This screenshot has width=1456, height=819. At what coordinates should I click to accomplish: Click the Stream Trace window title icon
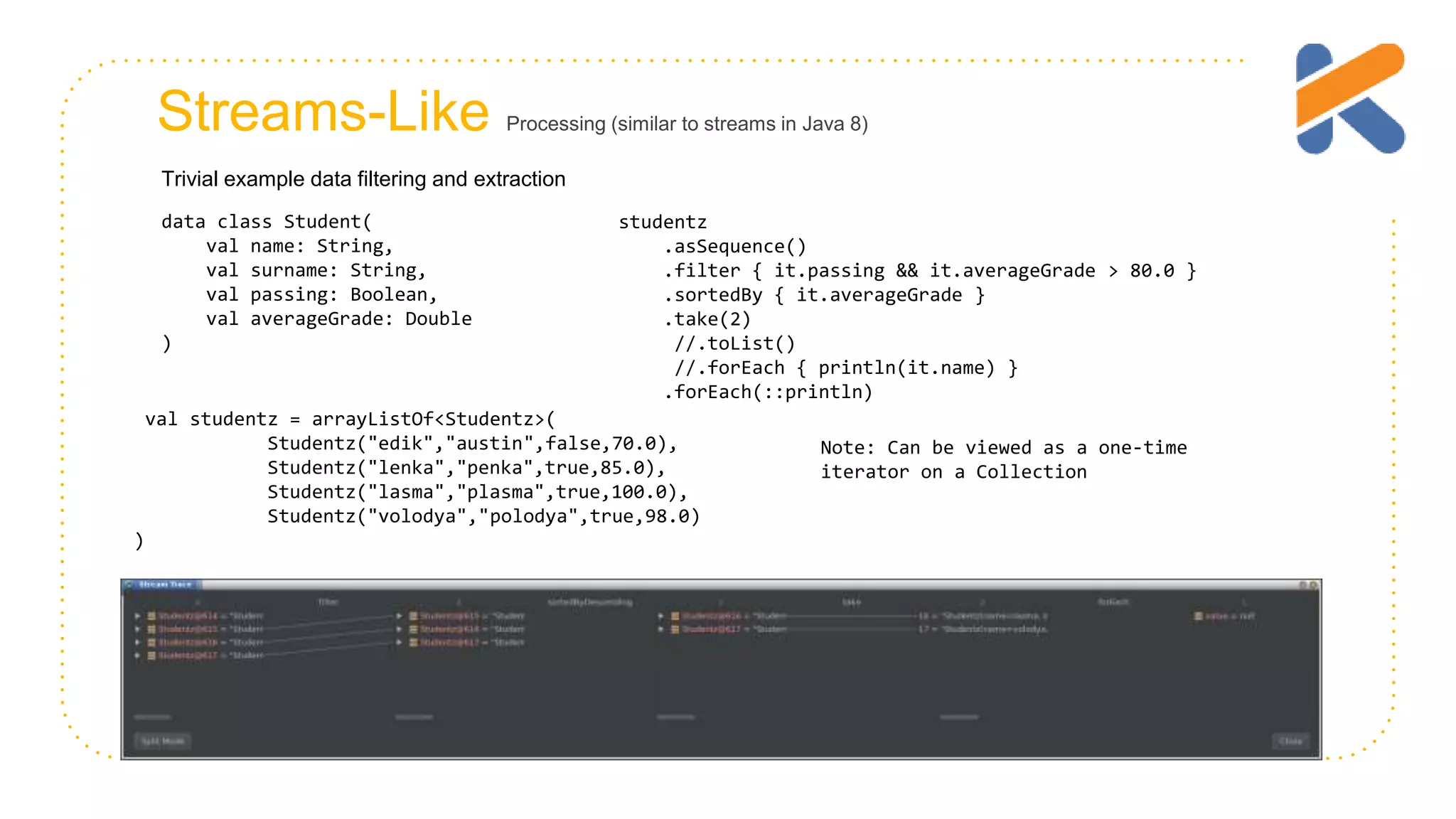129,584
